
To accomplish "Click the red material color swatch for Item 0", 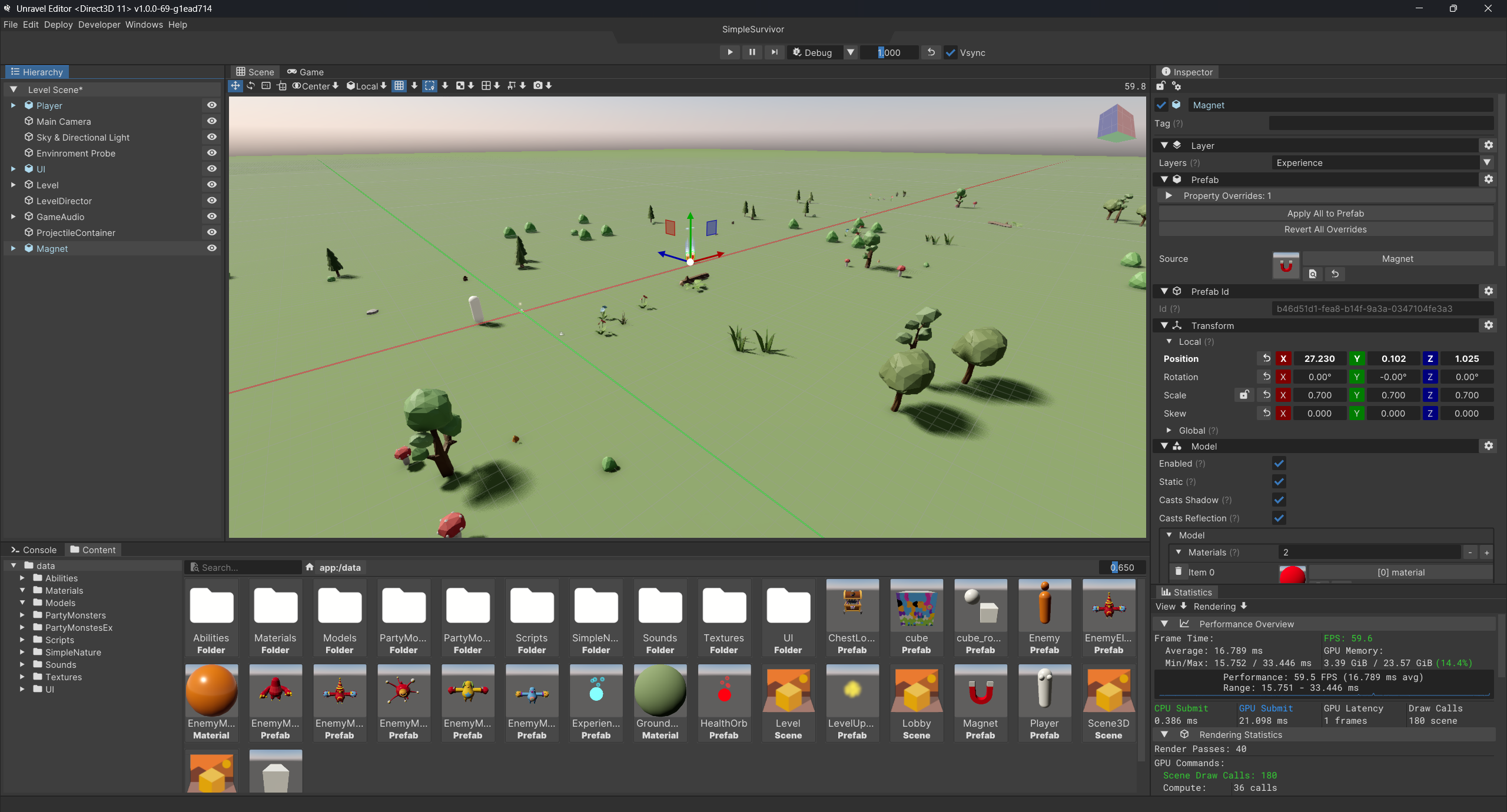I will coord(1293,575).
